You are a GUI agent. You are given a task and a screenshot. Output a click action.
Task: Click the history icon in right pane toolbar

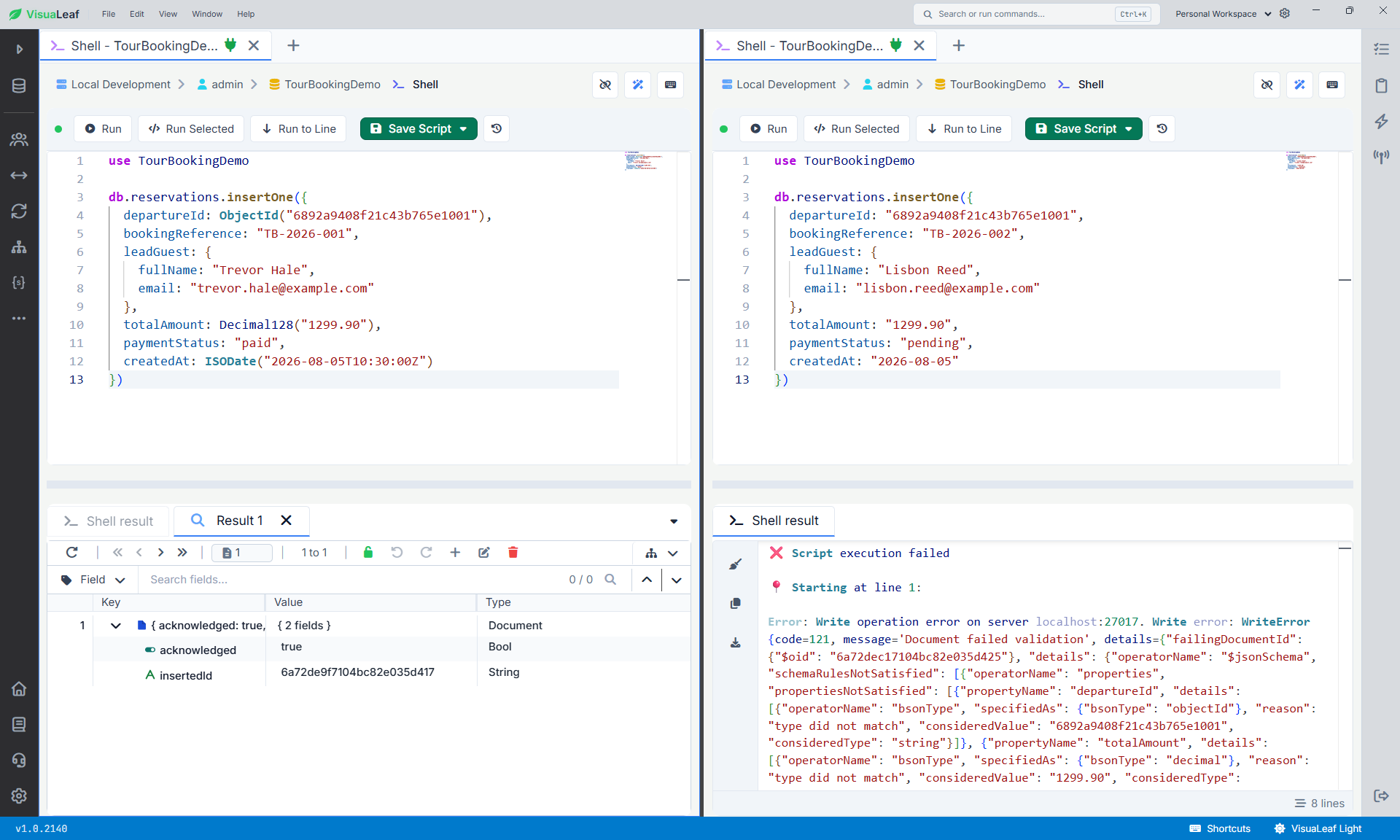pos(1162,128)
